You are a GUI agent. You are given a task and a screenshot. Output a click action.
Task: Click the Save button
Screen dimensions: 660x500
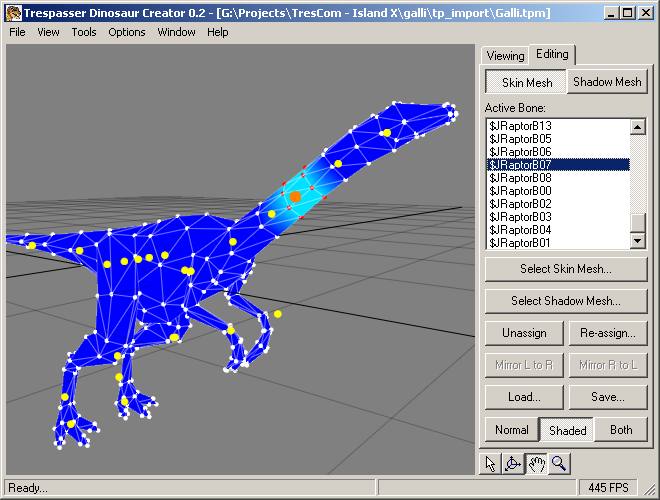click(x=607, y=397)
